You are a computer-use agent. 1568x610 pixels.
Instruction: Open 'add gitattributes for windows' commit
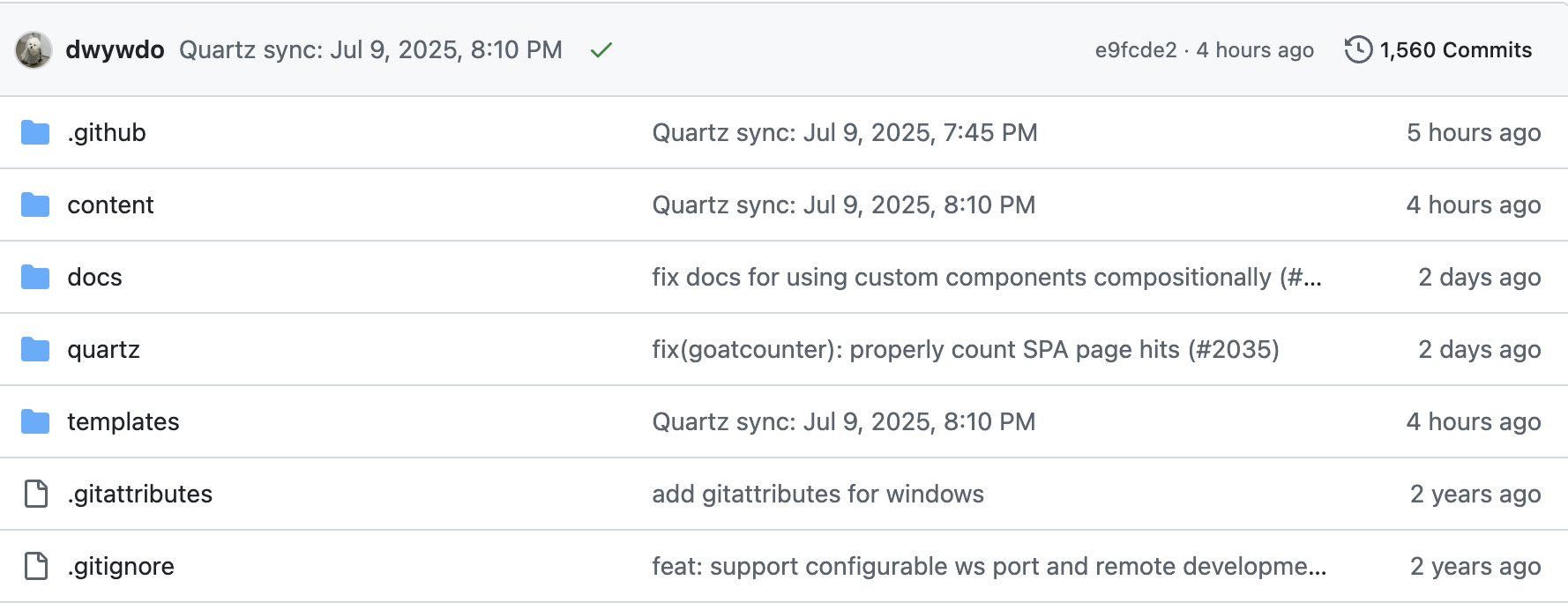pyautogui.click(x=818, y=494)
